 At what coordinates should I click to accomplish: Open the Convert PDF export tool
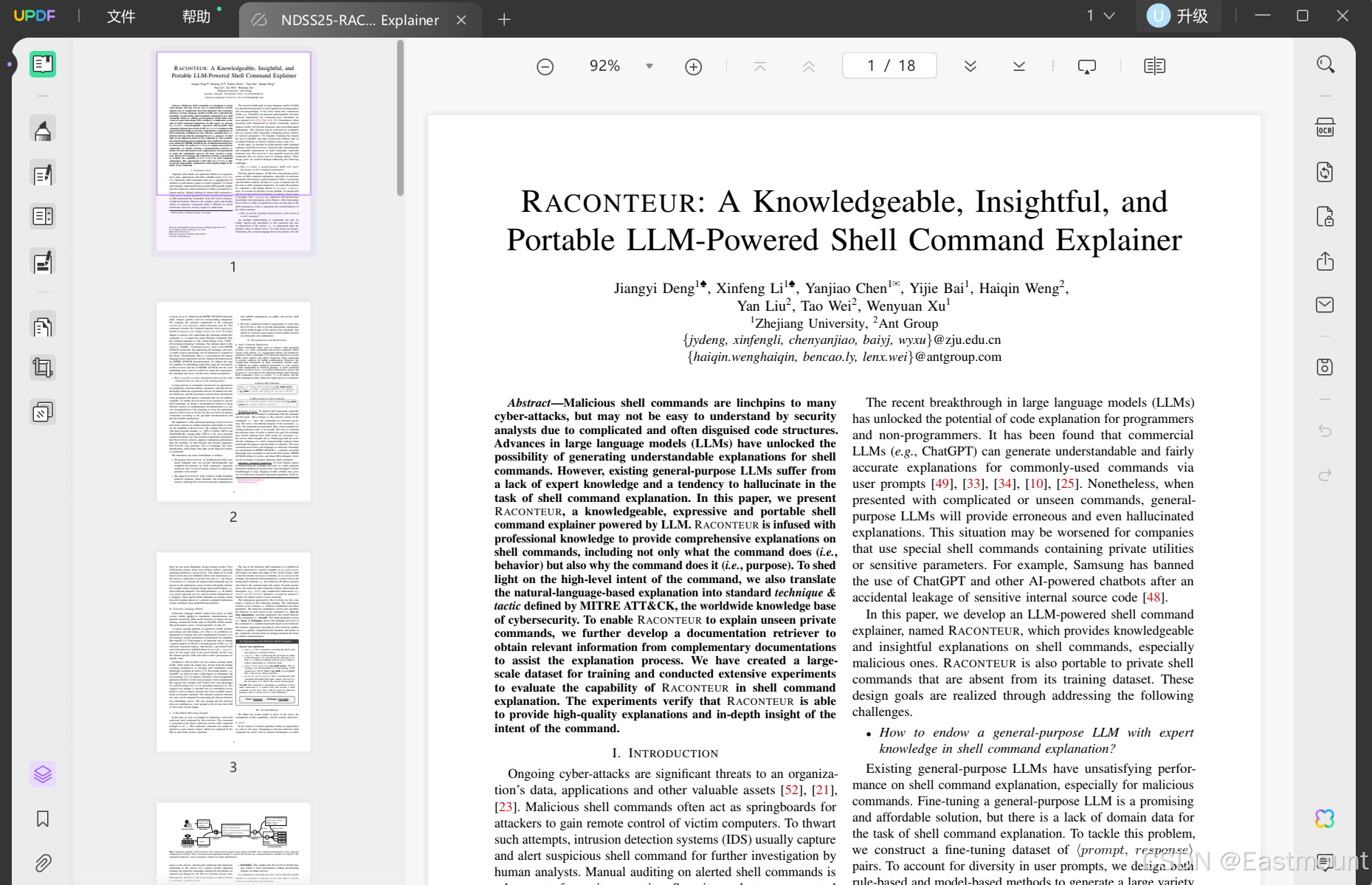point(1326,172)
